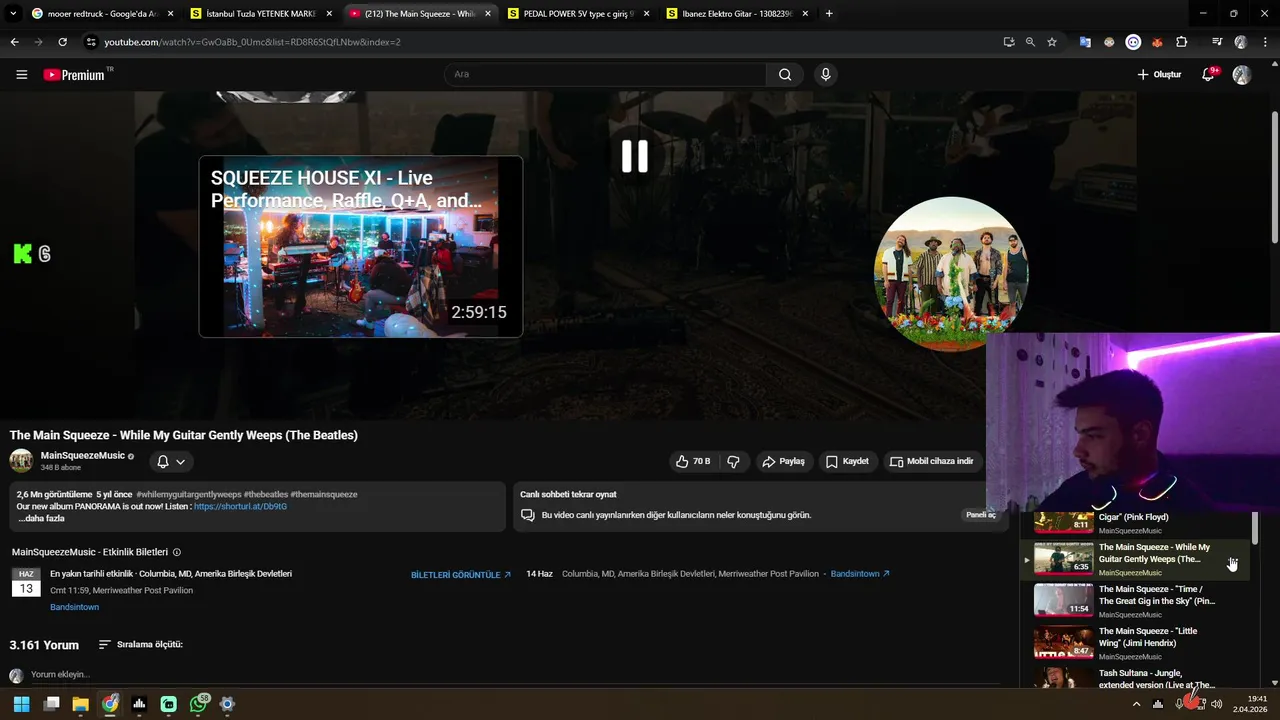Open Bandsintown link beside Merriweather Post Pavilion

860,574
